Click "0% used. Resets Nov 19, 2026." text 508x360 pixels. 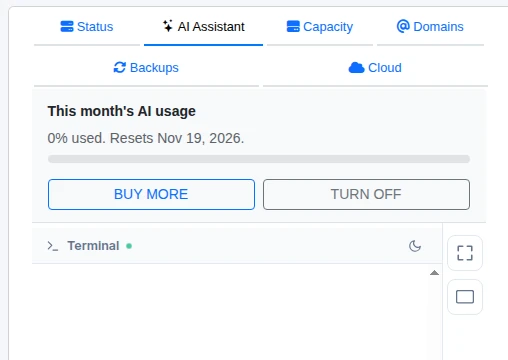(146, 138)
